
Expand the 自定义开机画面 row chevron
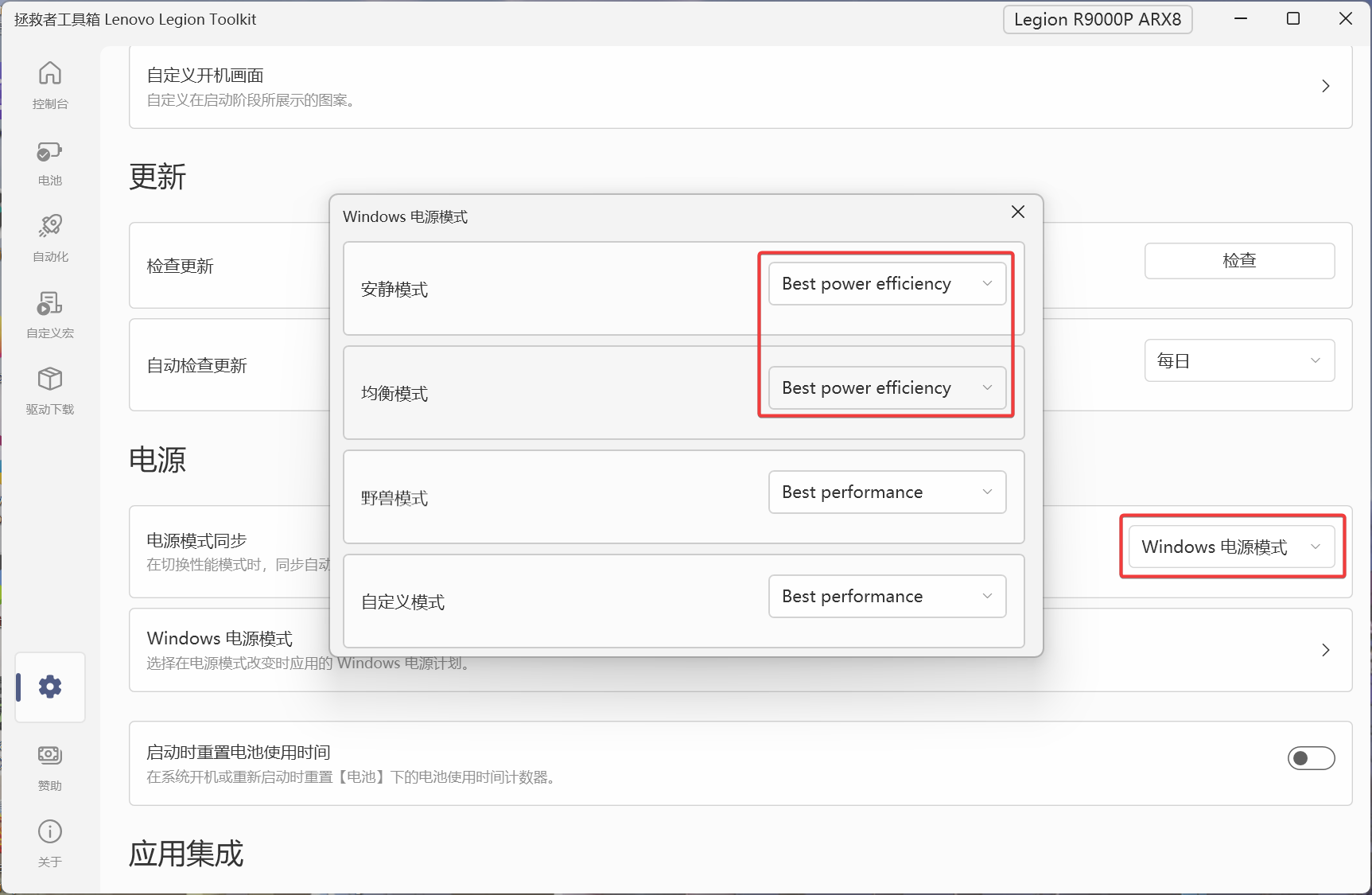1326,86
